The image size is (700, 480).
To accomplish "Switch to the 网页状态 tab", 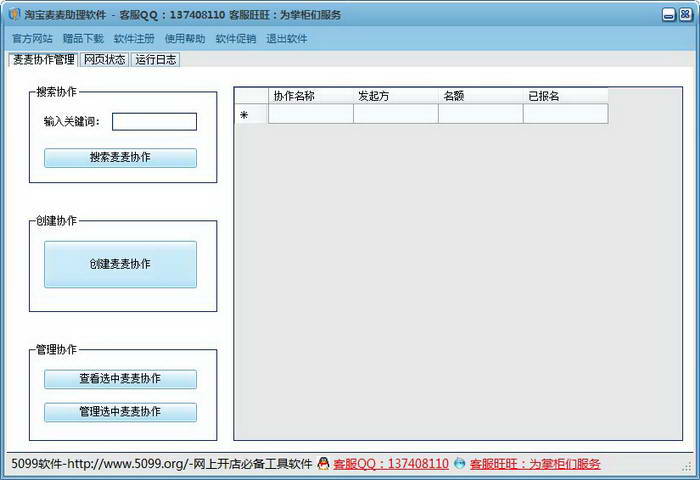I will pos(104,59).
